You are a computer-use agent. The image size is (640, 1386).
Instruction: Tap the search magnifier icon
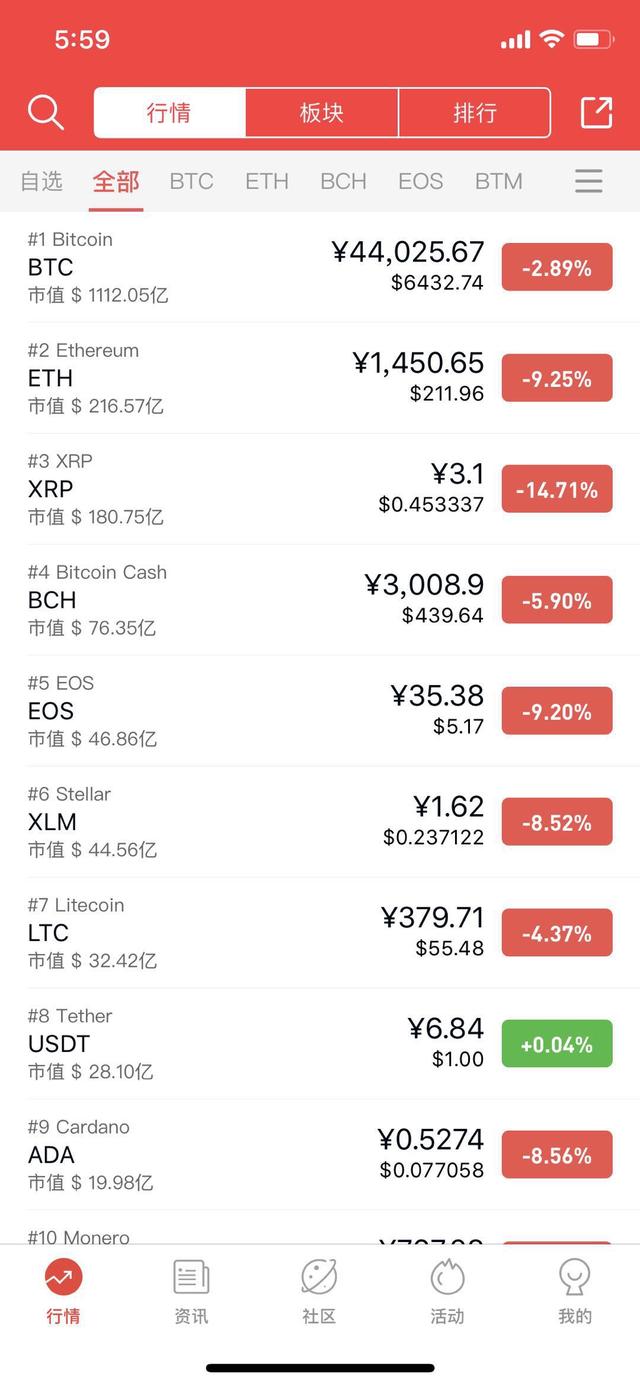click(46, 113)
